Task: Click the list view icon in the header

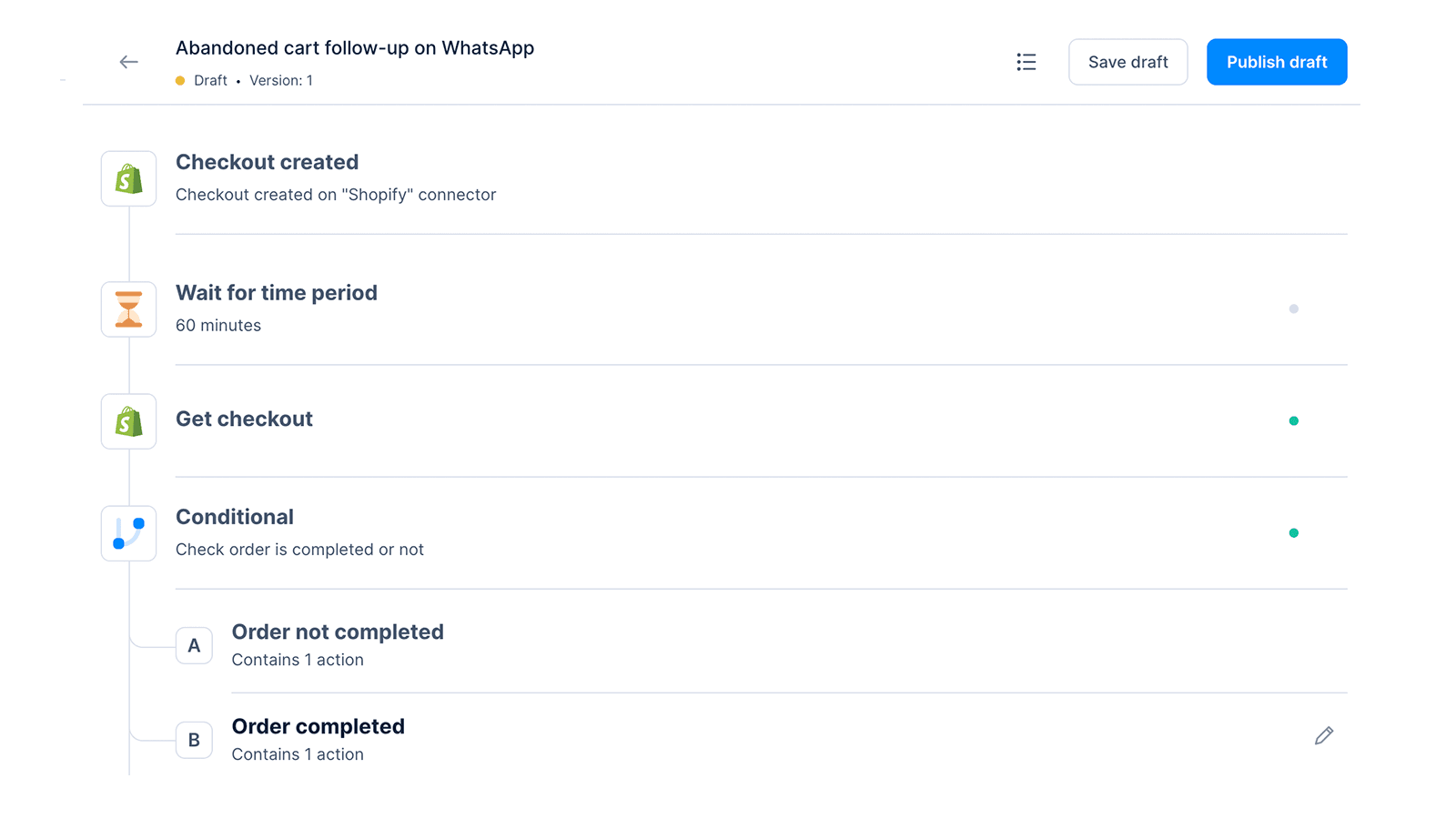Action: 1026,62
